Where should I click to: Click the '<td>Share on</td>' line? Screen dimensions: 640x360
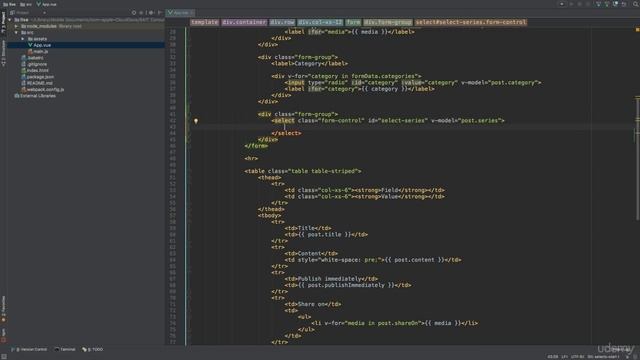(313, 304)
